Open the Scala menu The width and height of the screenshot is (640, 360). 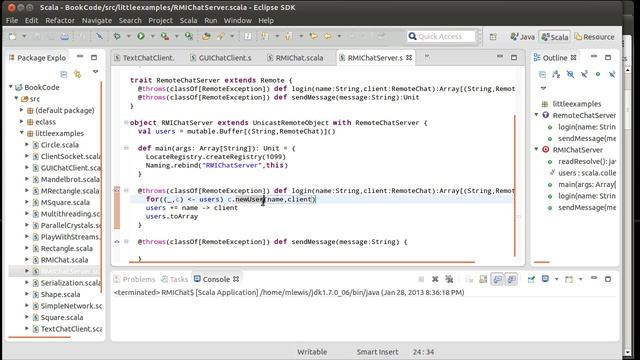click(188, 20)
